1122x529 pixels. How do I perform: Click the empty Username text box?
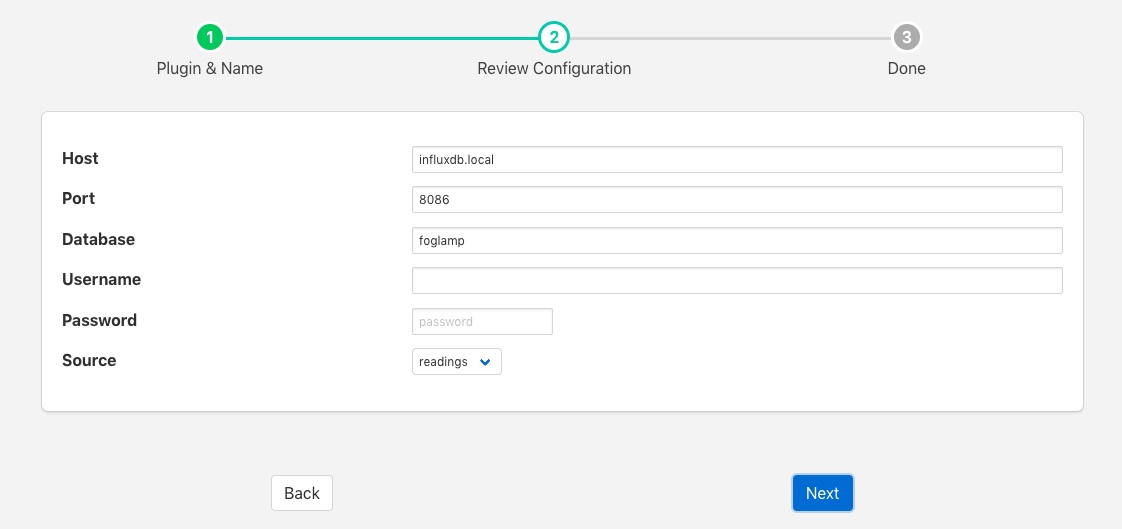point(736,281)
